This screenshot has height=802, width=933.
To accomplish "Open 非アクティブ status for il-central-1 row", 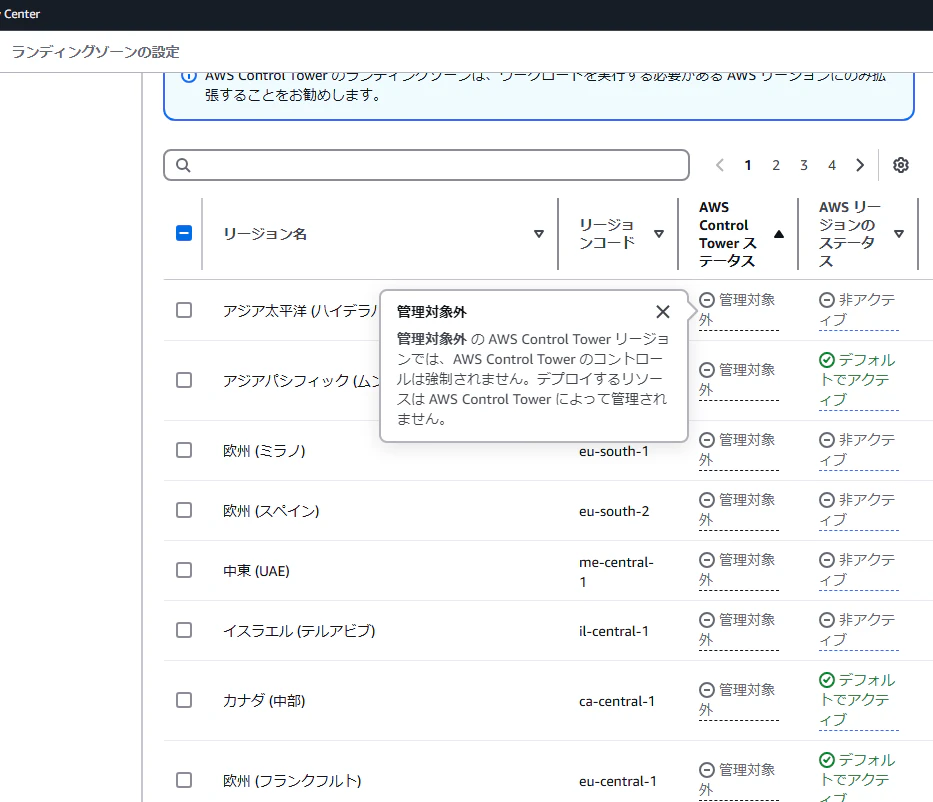I will coord(858,631).
